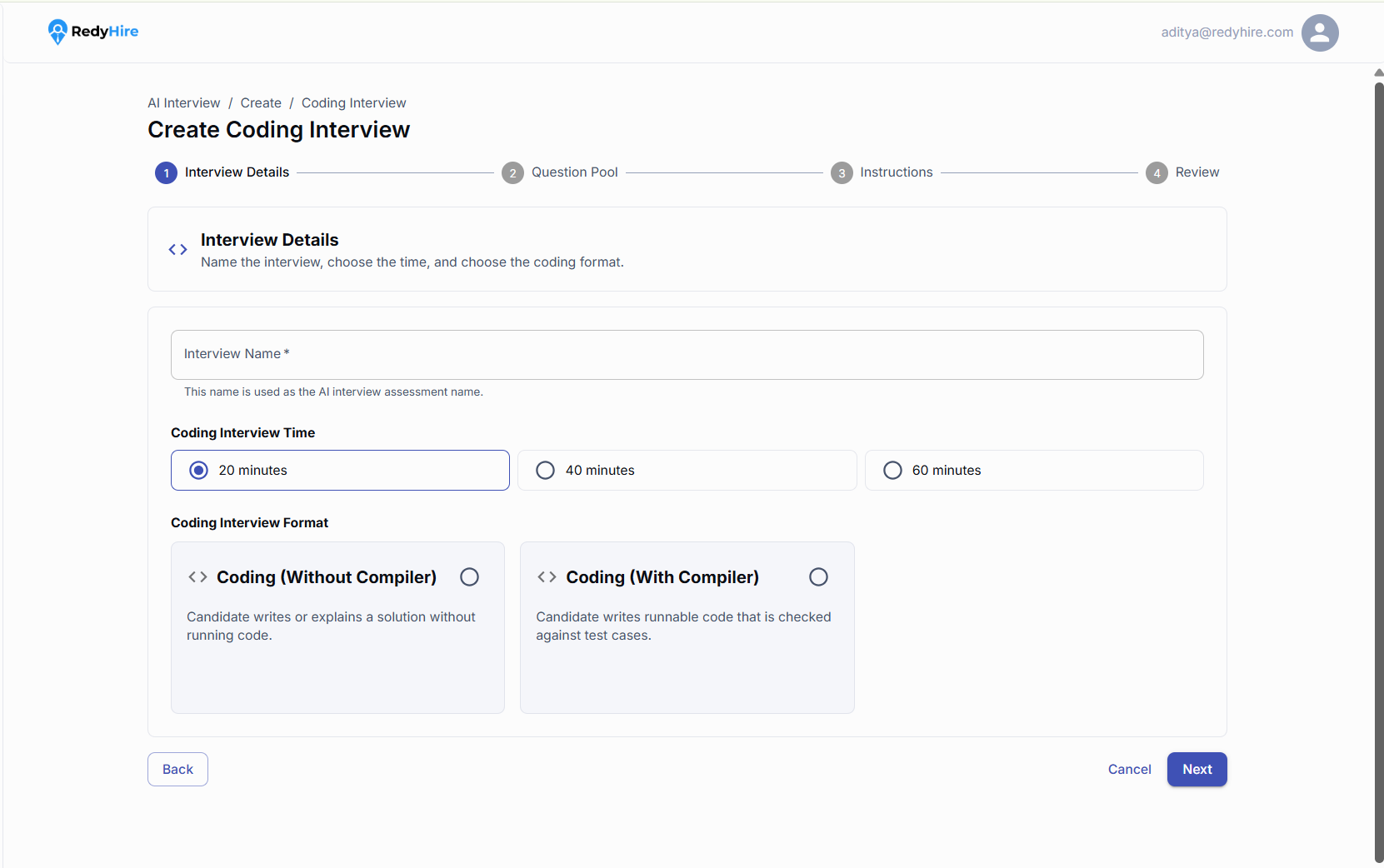Click the 'Name the interview' subtitle text
1384x868 pixels.
coord(412,262)
